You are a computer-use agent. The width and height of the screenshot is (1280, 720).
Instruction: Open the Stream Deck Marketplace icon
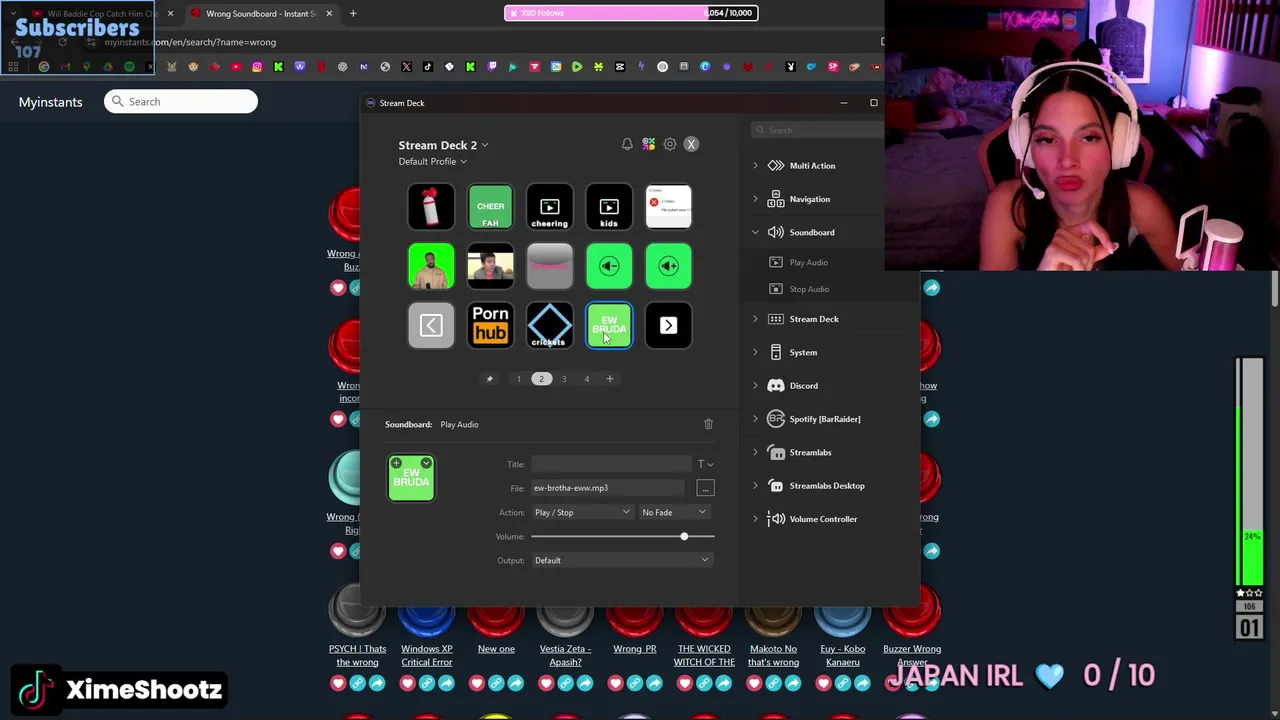click(649, 144)
